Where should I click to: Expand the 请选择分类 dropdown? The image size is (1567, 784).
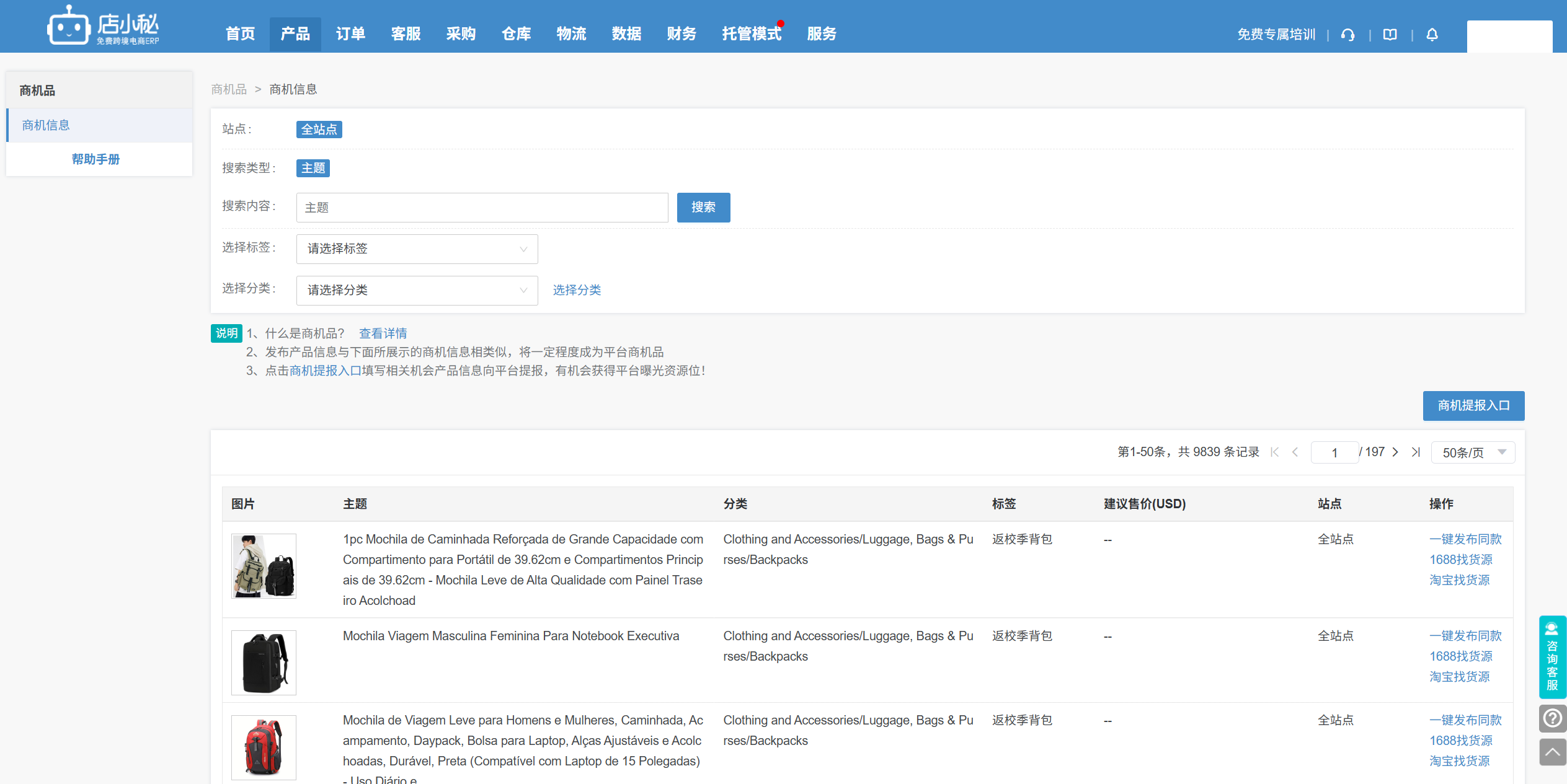(x=417, y=290)
